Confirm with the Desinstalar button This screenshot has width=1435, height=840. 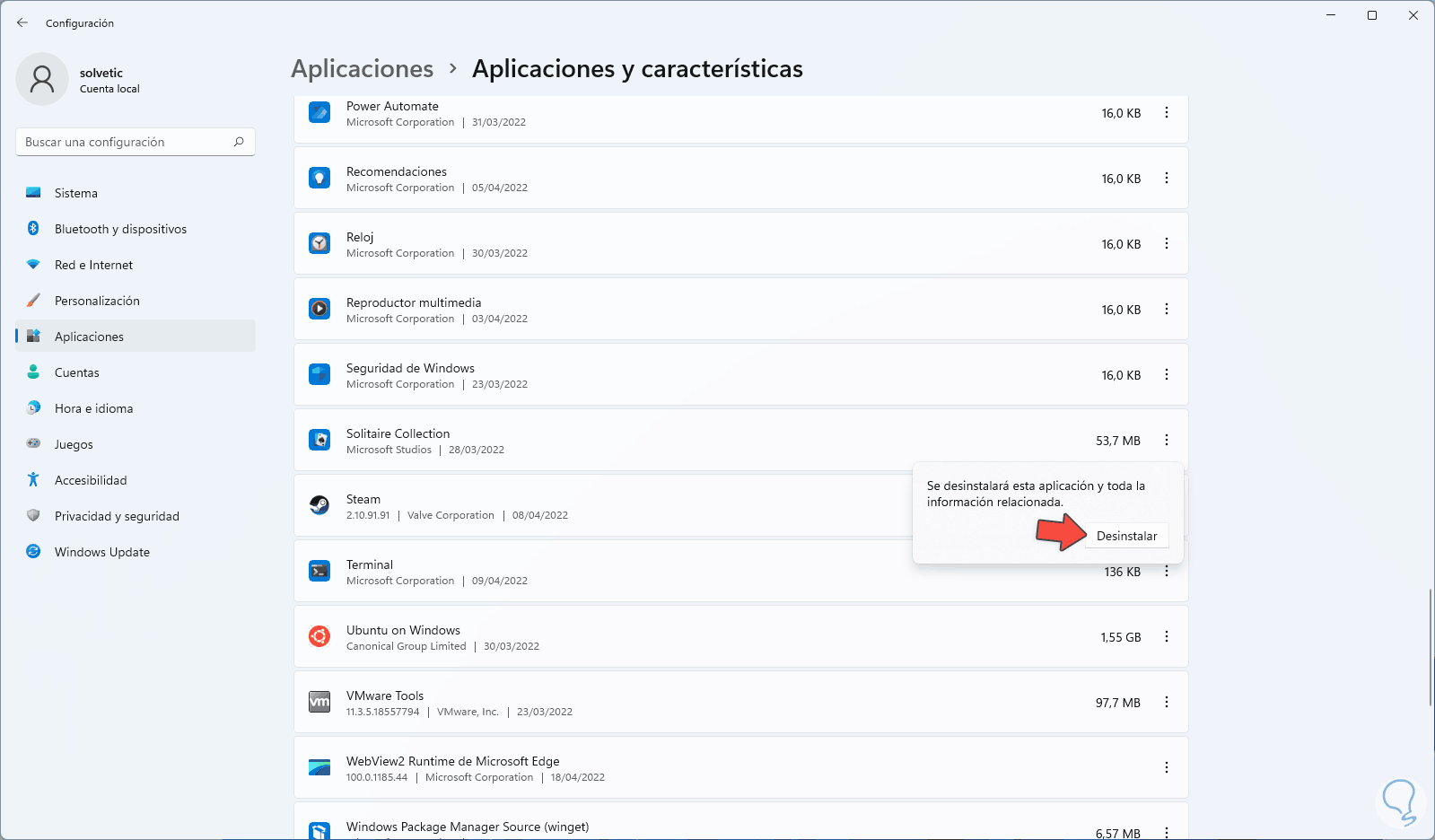pyautogui.click(x=1126, y=536)
